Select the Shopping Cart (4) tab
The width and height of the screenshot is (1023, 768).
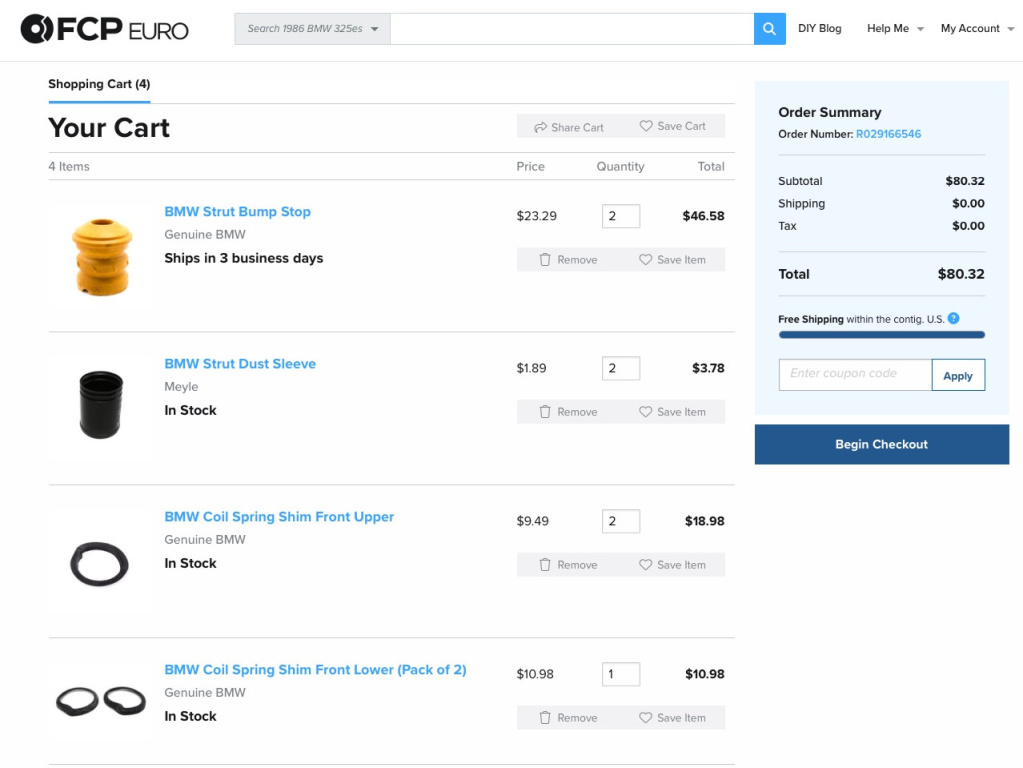(x=99, y=84)
